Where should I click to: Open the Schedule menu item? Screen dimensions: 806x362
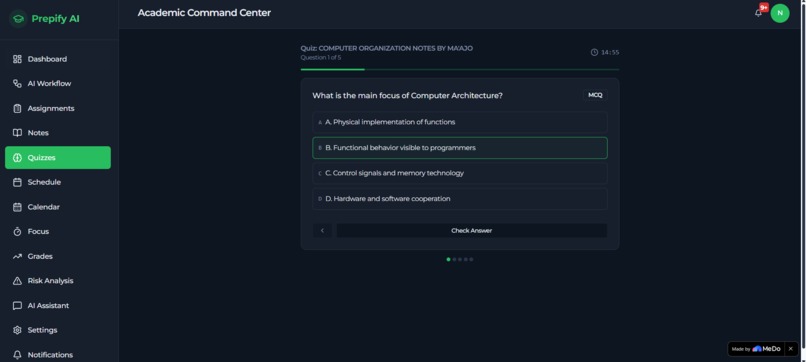[58, 183]
